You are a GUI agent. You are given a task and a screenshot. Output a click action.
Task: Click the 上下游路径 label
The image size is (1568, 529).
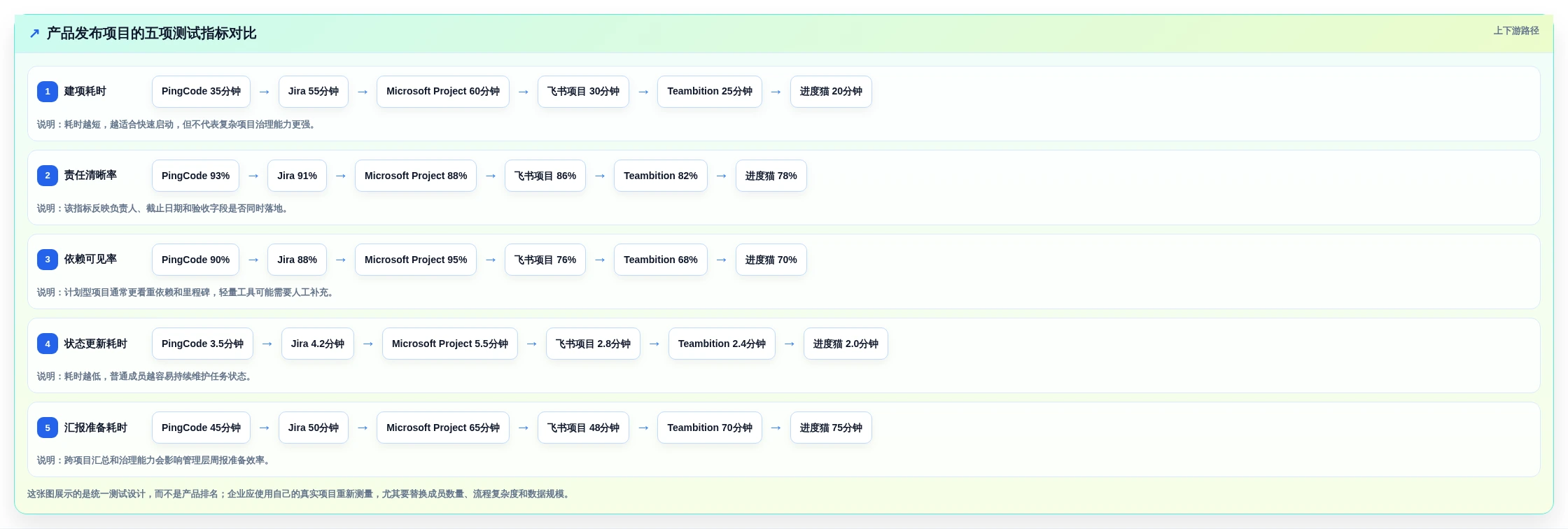click(x=1516, y=31)
